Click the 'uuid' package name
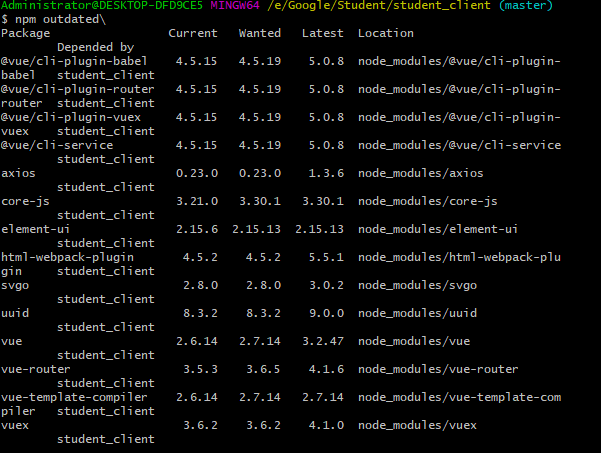 15,313
